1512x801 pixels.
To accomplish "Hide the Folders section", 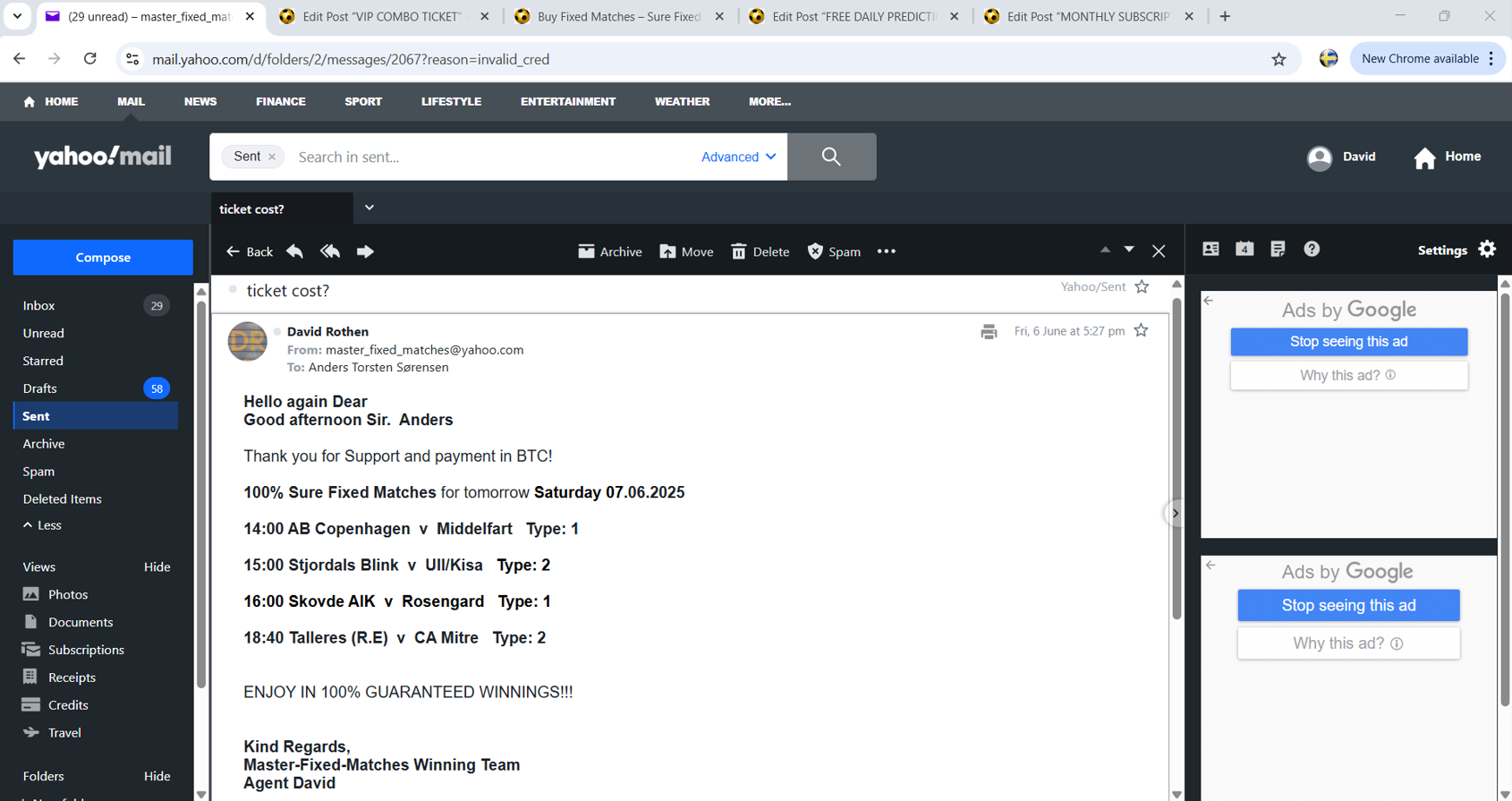I will (x=157, y=776).
